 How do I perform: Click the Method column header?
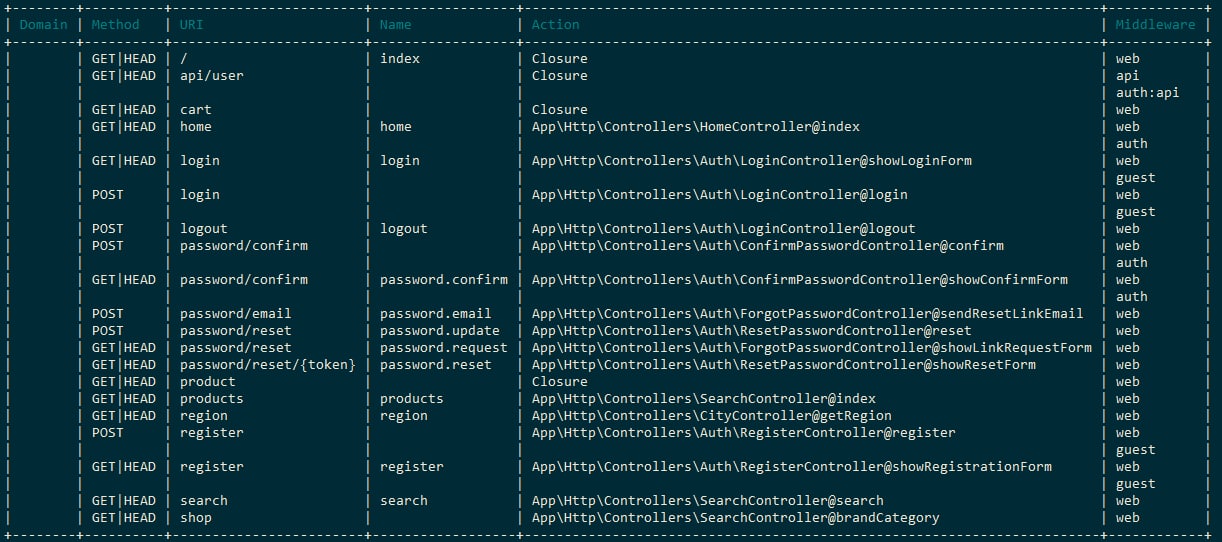coord(116,24)
